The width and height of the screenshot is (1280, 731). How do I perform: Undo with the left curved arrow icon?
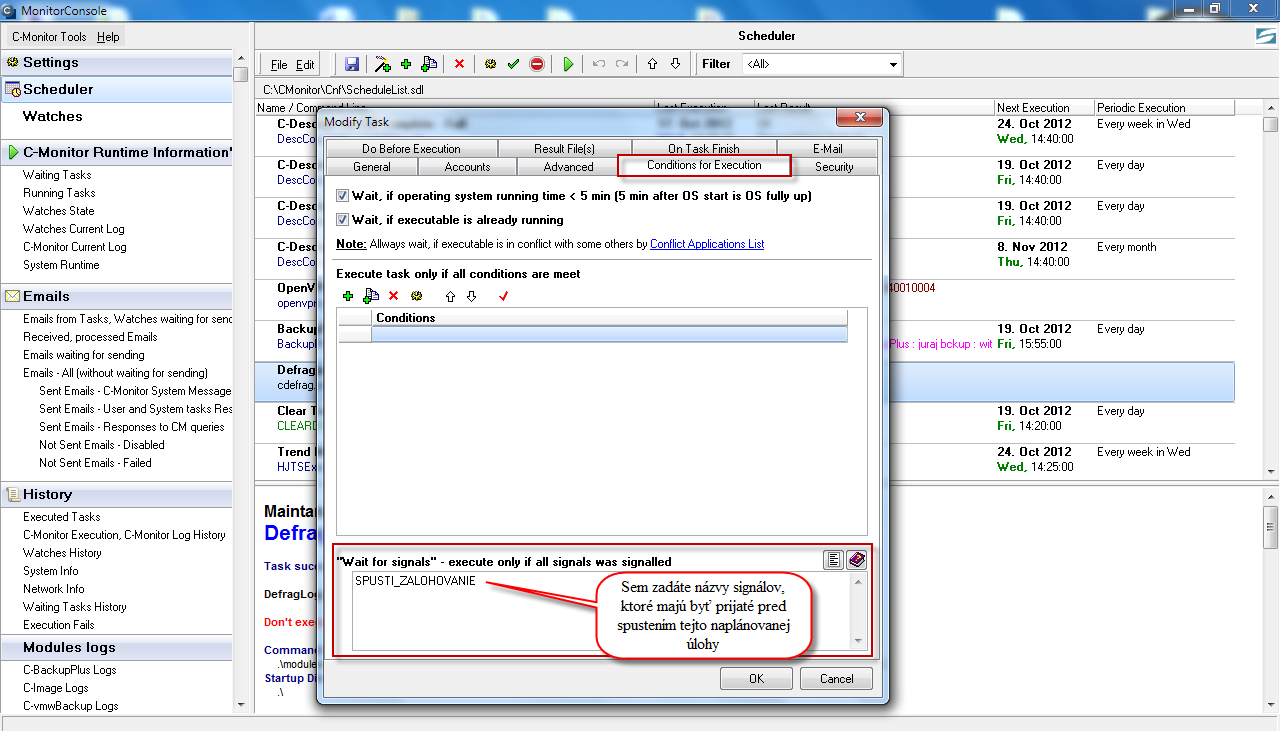(x=599, y=64)
